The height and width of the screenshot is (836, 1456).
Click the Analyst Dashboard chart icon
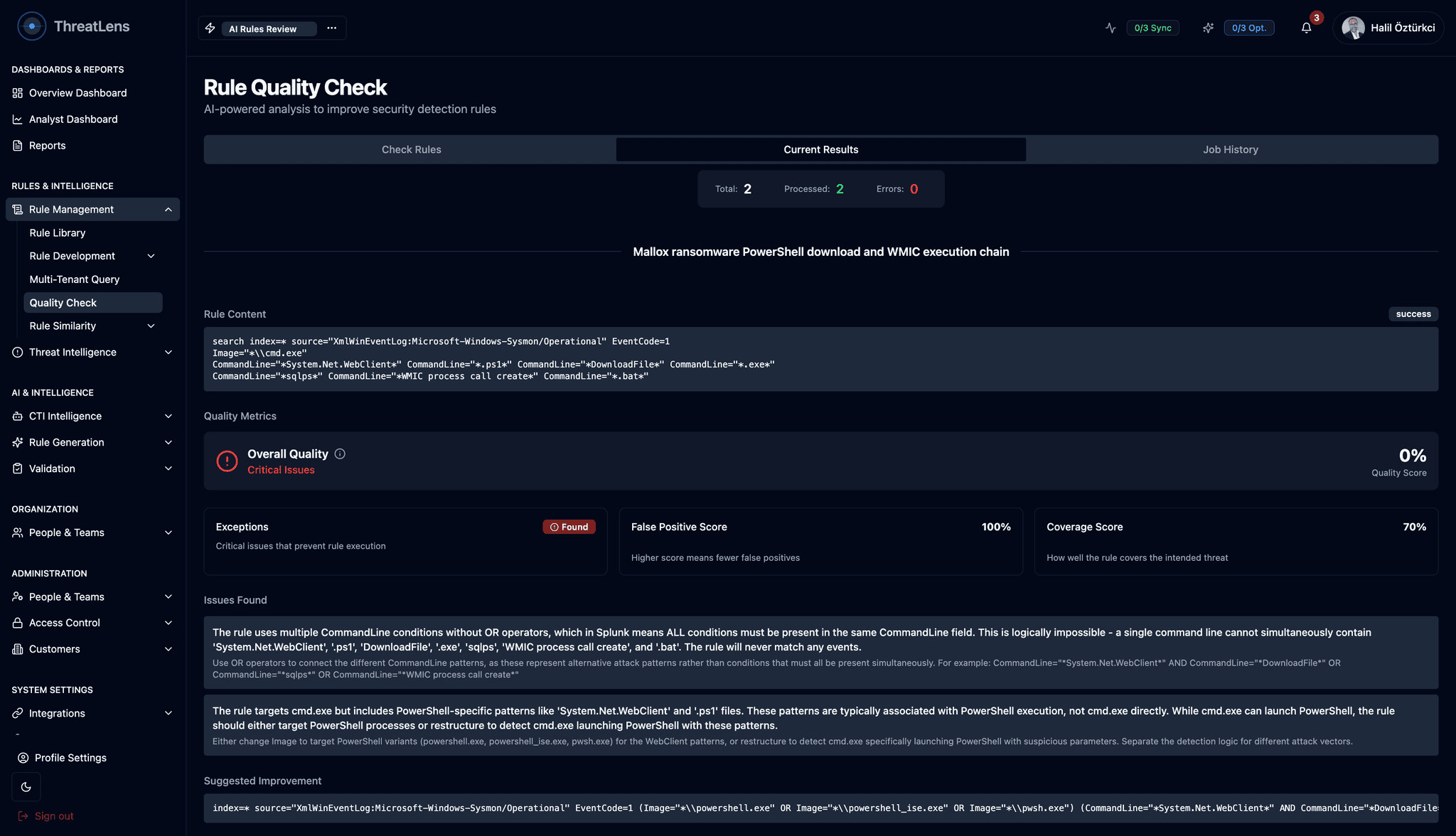[18, 119]
